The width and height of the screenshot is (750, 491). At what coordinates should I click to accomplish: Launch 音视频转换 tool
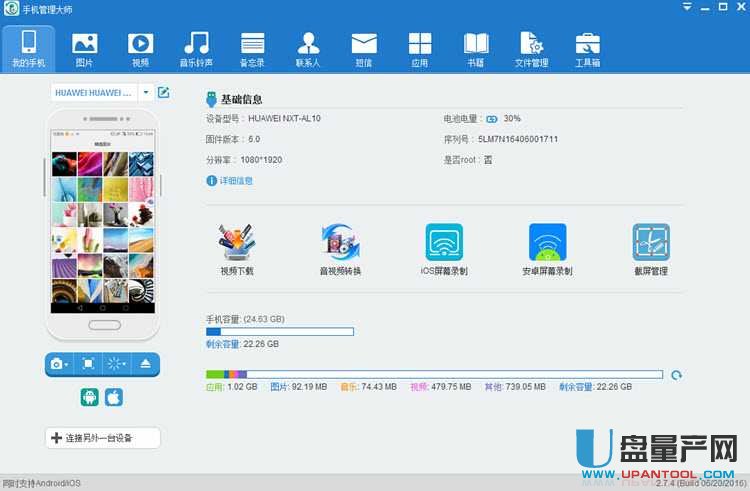[340, 250]
